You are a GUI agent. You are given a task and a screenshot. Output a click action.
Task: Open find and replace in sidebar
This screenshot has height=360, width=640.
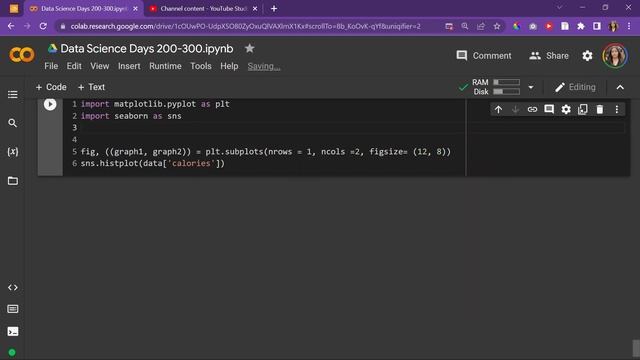13,123
